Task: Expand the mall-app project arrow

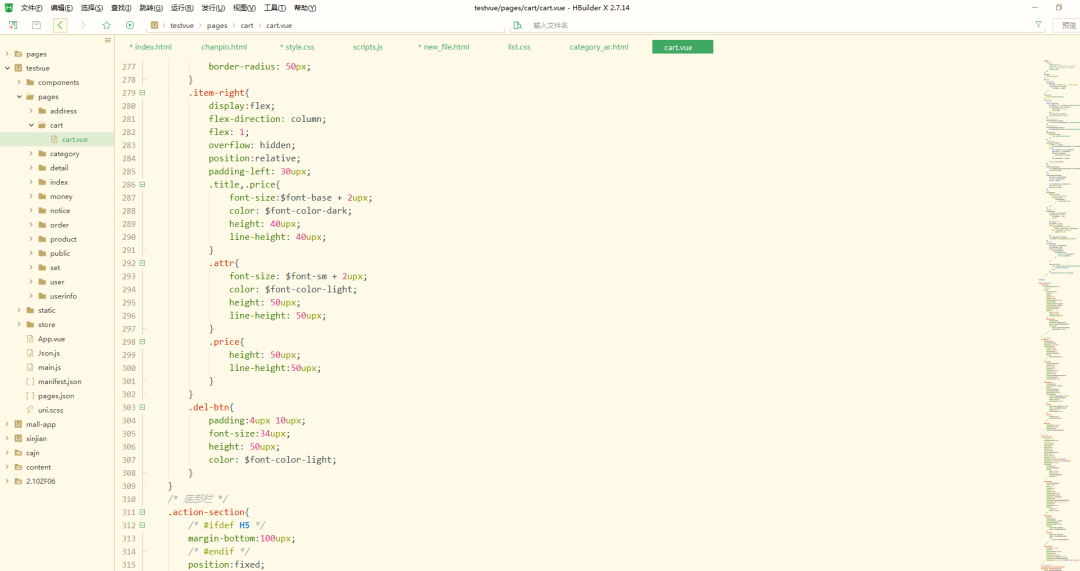Action: coord(8,424)
